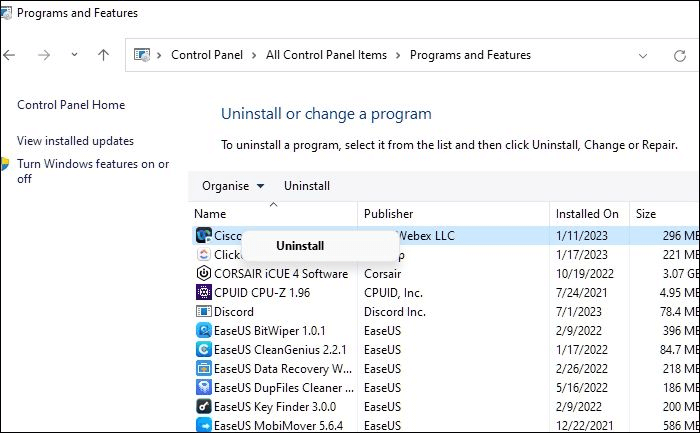The width and height of the screenshot is (700, 433).
Task: Click CPUID, Inc. publisher cell
Action: pos(393,293)
